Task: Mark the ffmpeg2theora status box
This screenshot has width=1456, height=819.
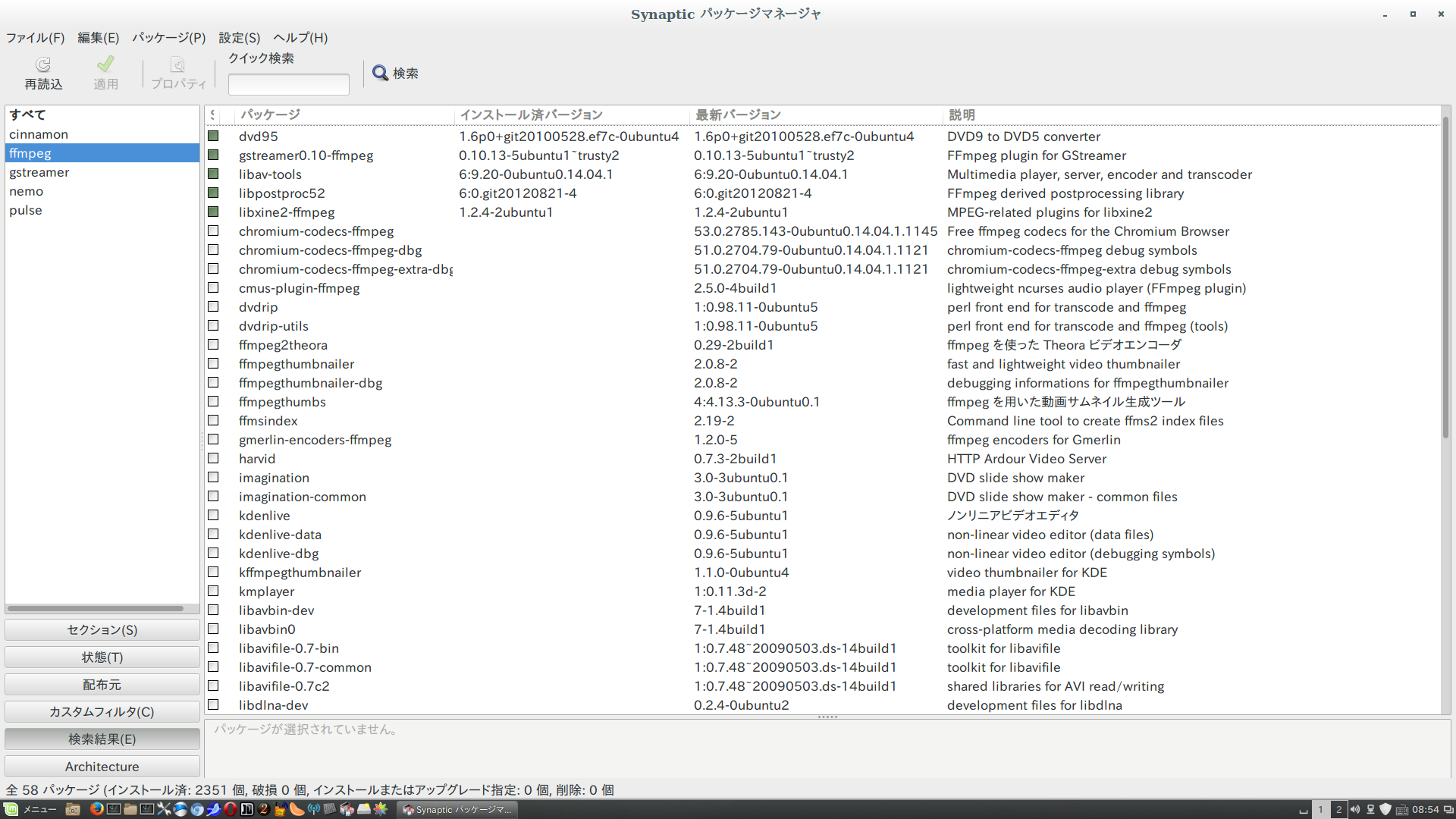Action: 213,344
